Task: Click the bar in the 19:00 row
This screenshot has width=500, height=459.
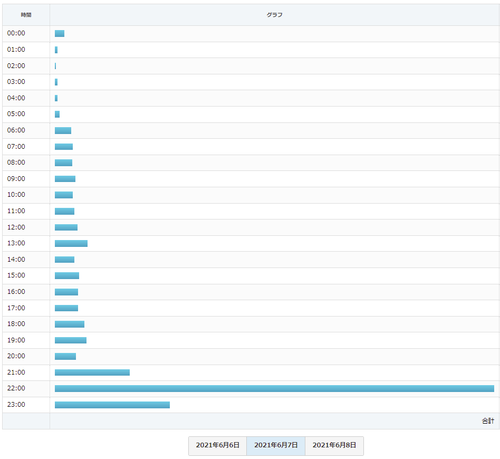Action: 71,340
